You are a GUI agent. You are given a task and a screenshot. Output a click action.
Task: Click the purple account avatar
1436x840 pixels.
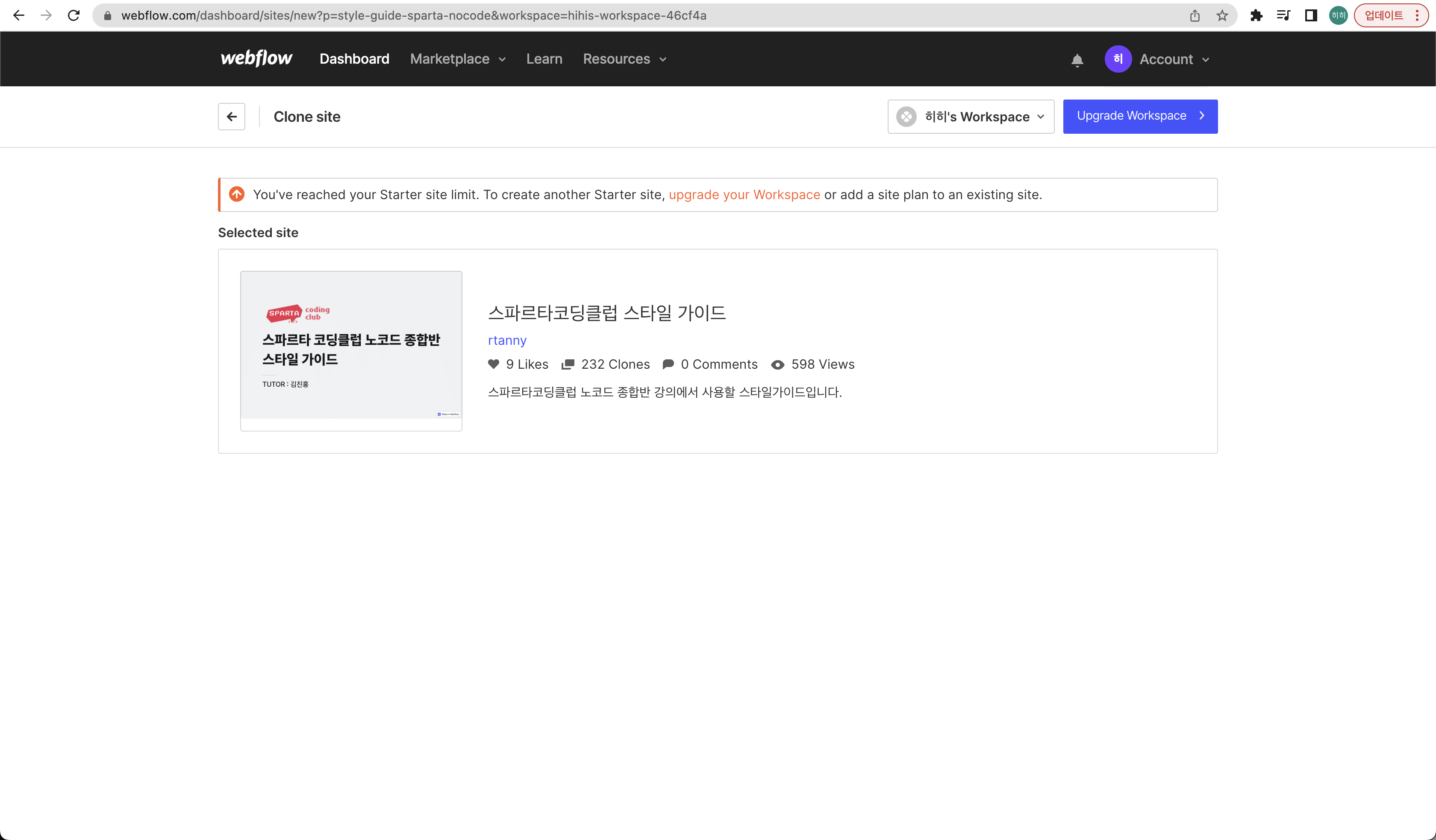coord(1118,59)
